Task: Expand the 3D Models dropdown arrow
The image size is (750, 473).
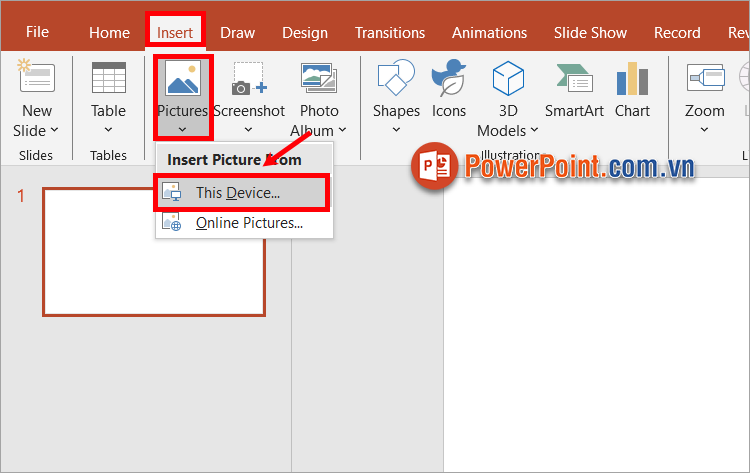Action: pyautogui.click(x=534, y=130)
